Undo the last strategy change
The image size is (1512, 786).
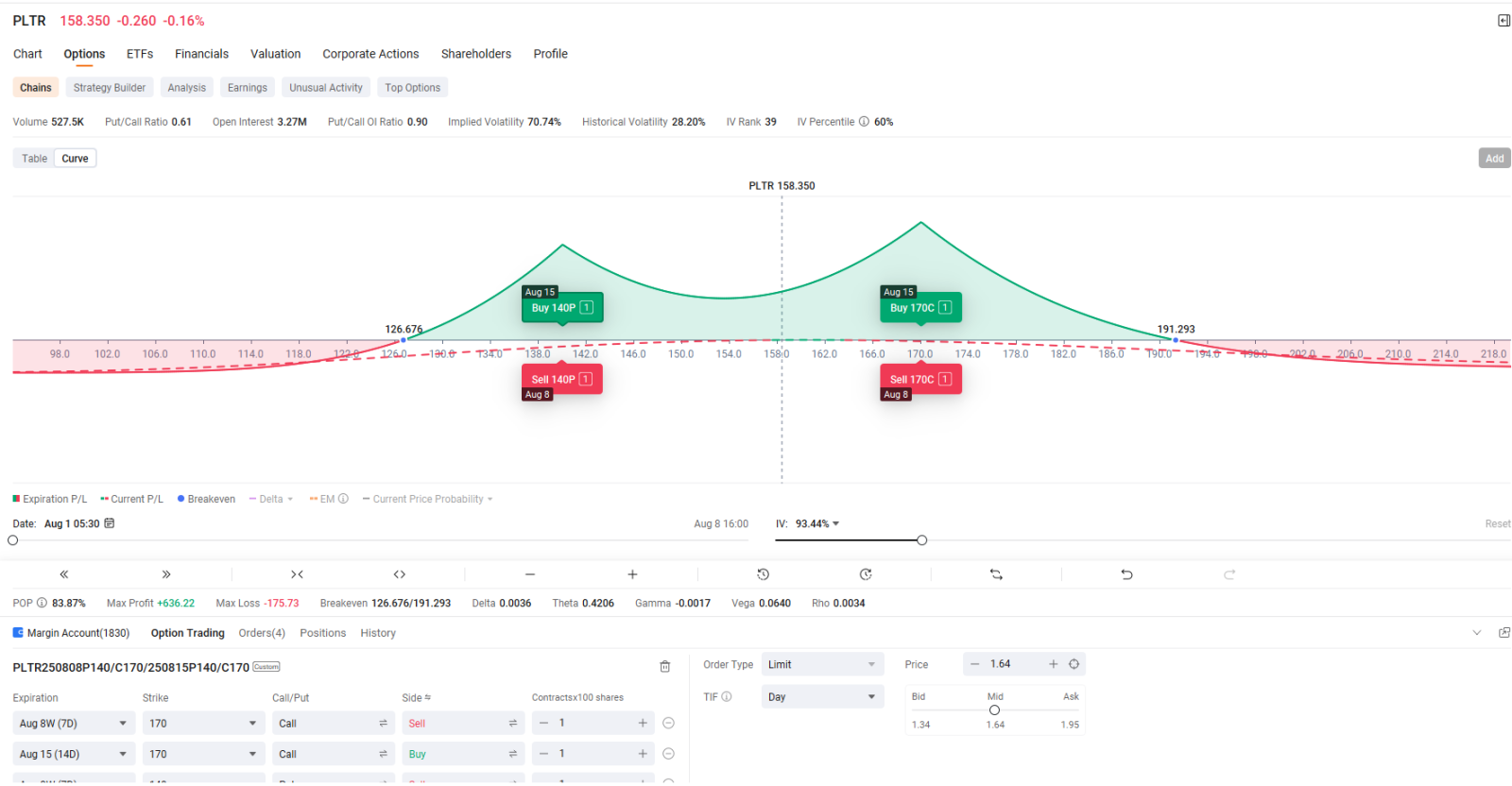pos(1126,574)
